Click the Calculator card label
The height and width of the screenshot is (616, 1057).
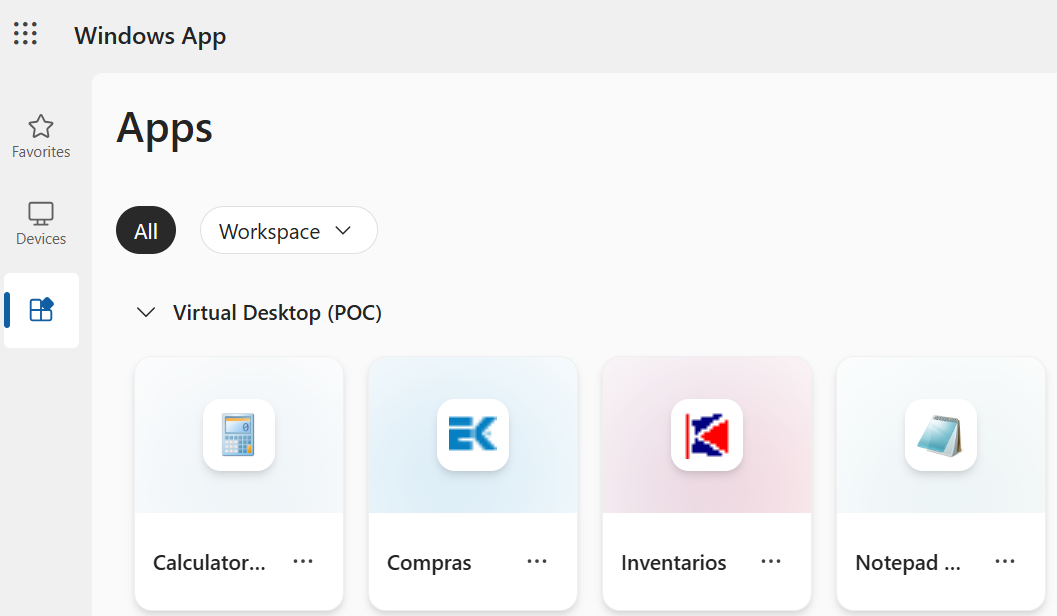click(209, 563)
